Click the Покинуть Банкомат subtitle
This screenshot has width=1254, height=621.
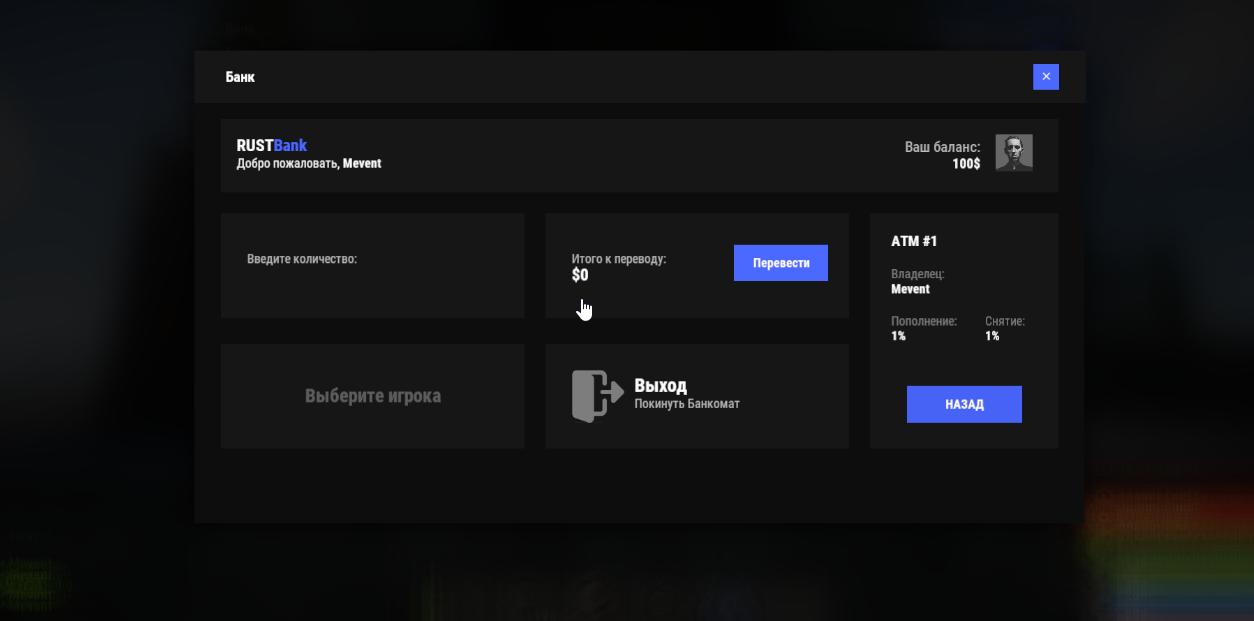click(687, 404)
